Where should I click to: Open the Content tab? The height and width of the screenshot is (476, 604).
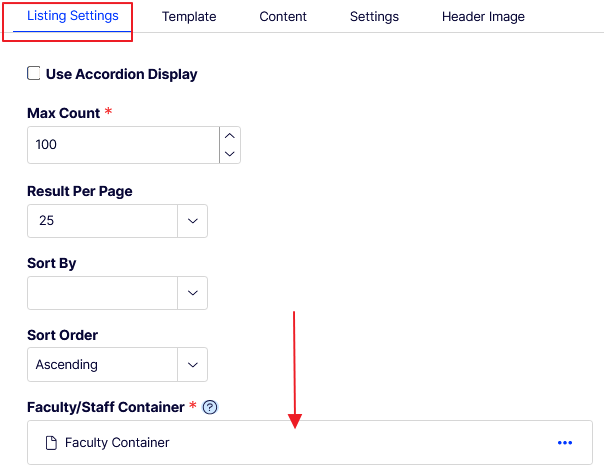tap(283, 17)
